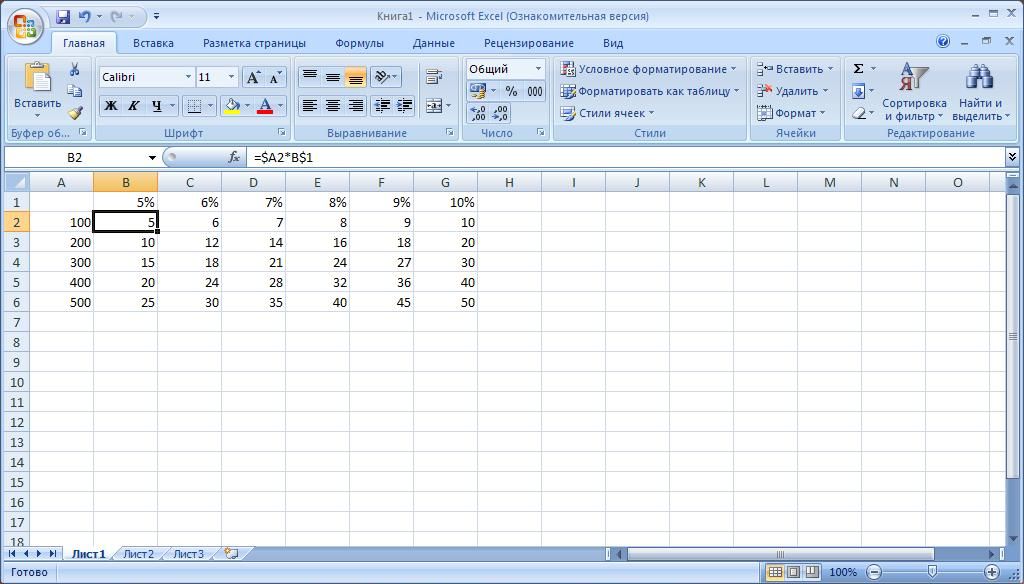This screenshot has width=1024, height=584.
Task: Insert a new worksheet tab
Action: pos(231,554)
